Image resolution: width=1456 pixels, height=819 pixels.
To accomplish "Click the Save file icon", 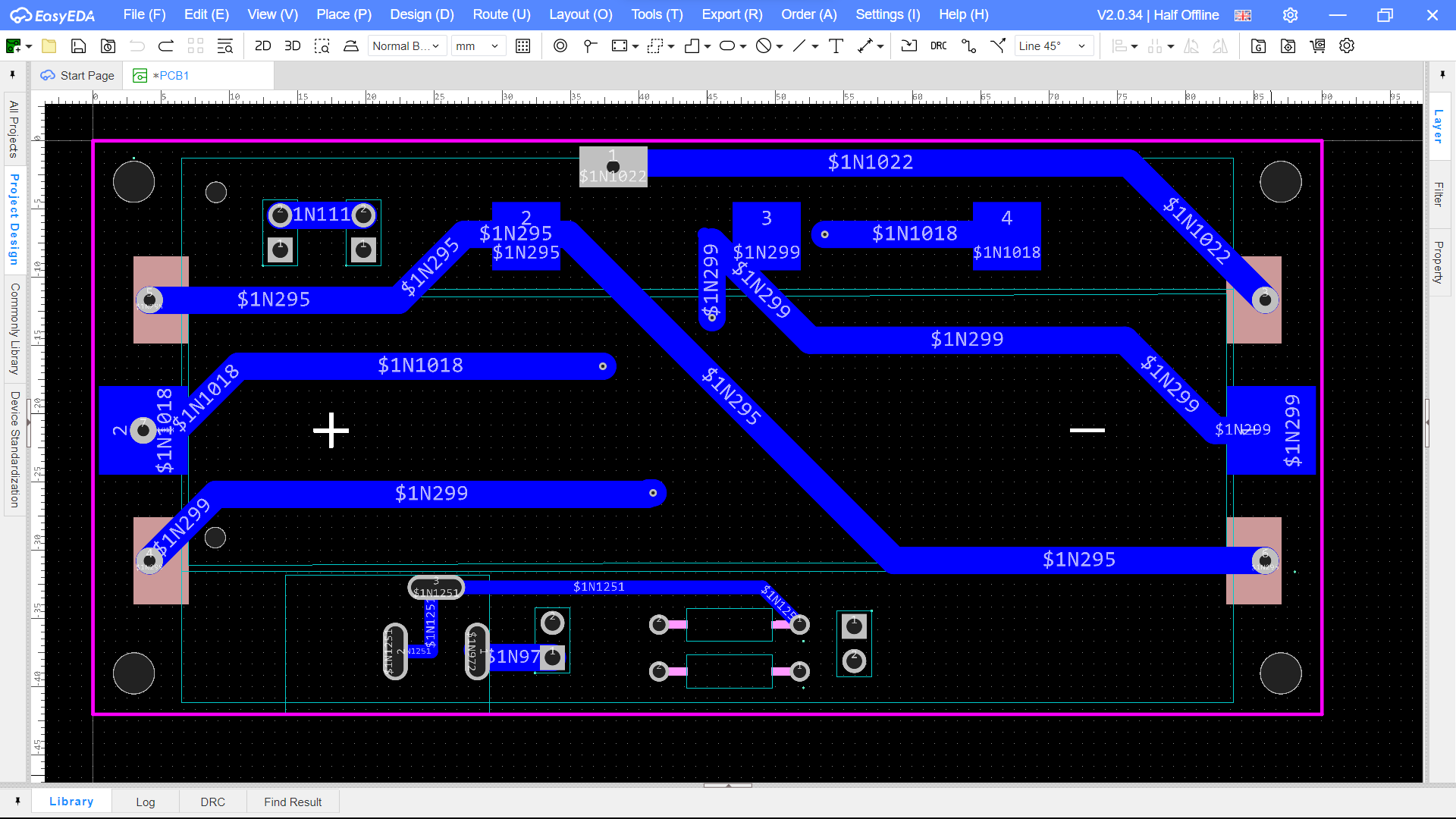I will click(x=78, y=46).
